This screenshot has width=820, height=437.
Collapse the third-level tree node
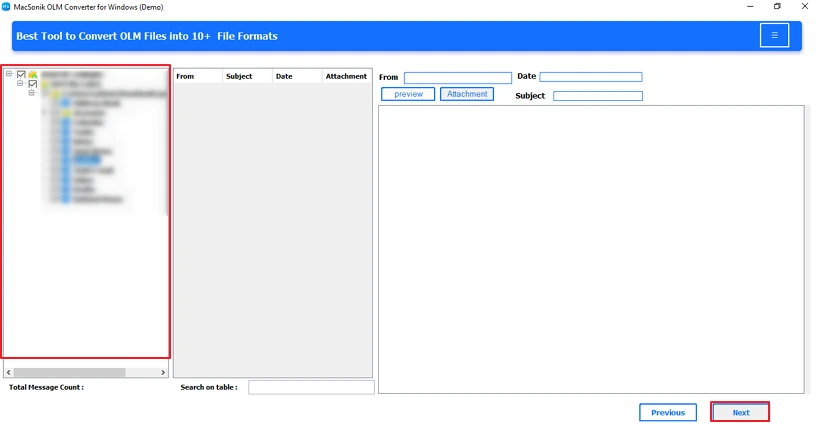tap(31, 93)
